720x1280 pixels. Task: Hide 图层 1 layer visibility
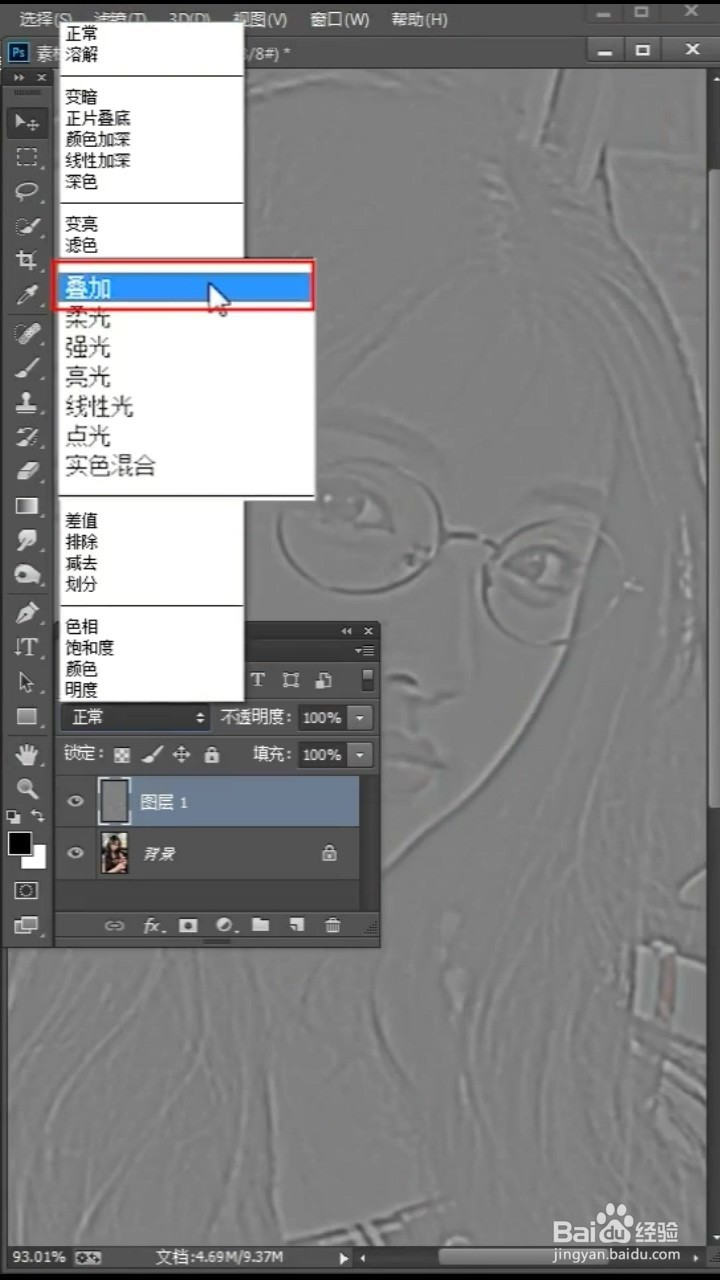[75, 801]
